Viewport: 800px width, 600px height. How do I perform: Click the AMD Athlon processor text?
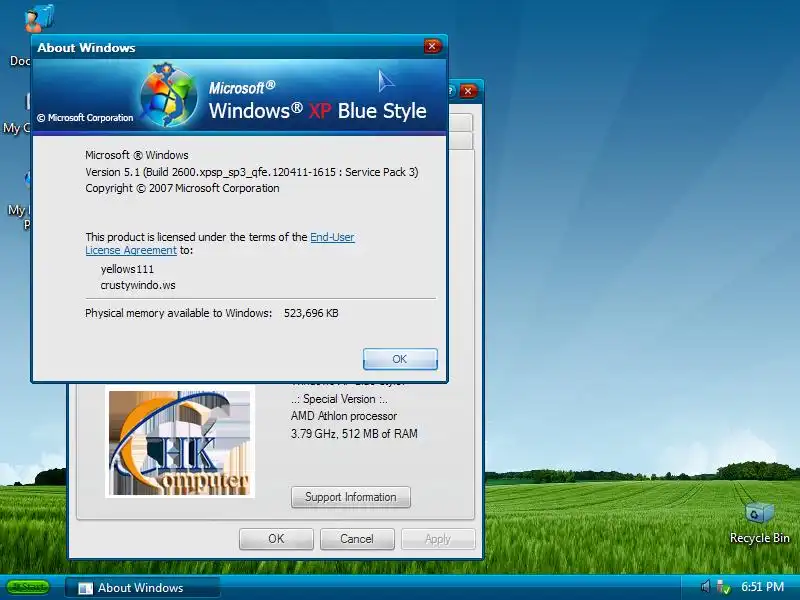[x=344, y=416]
